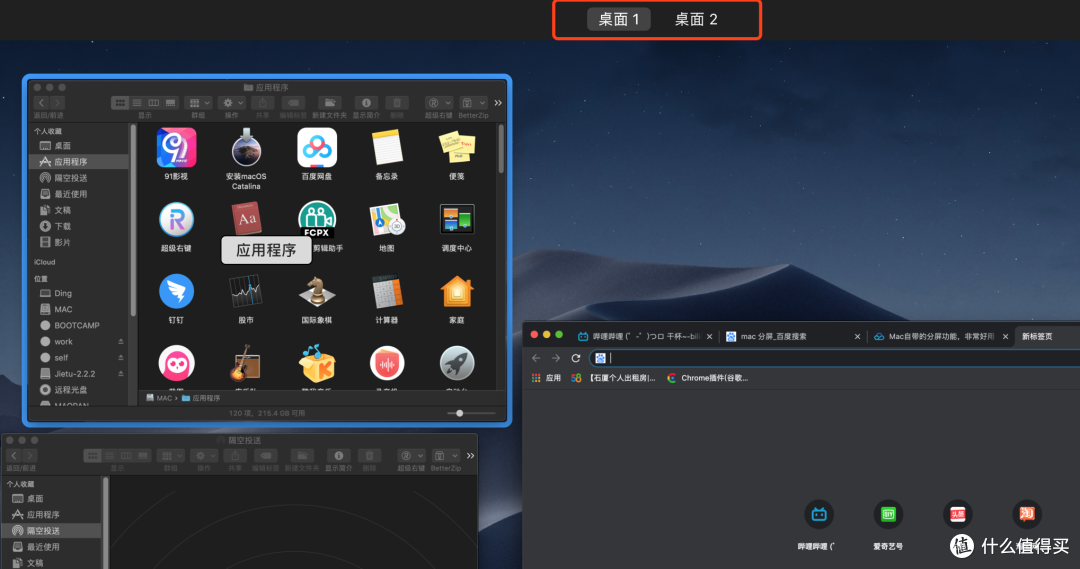Open 群组 grouping dropdown in 隔空投送 window
Screen dimensions: 1080x569
click(x=171, y=455)
